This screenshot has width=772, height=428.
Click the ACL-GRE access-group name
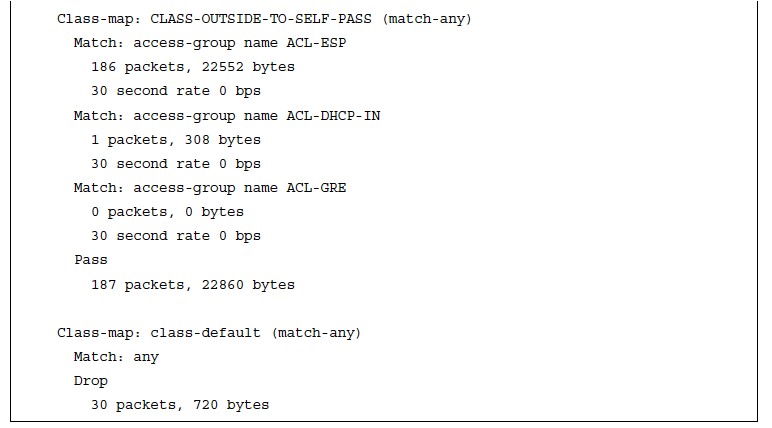[316, 188]
